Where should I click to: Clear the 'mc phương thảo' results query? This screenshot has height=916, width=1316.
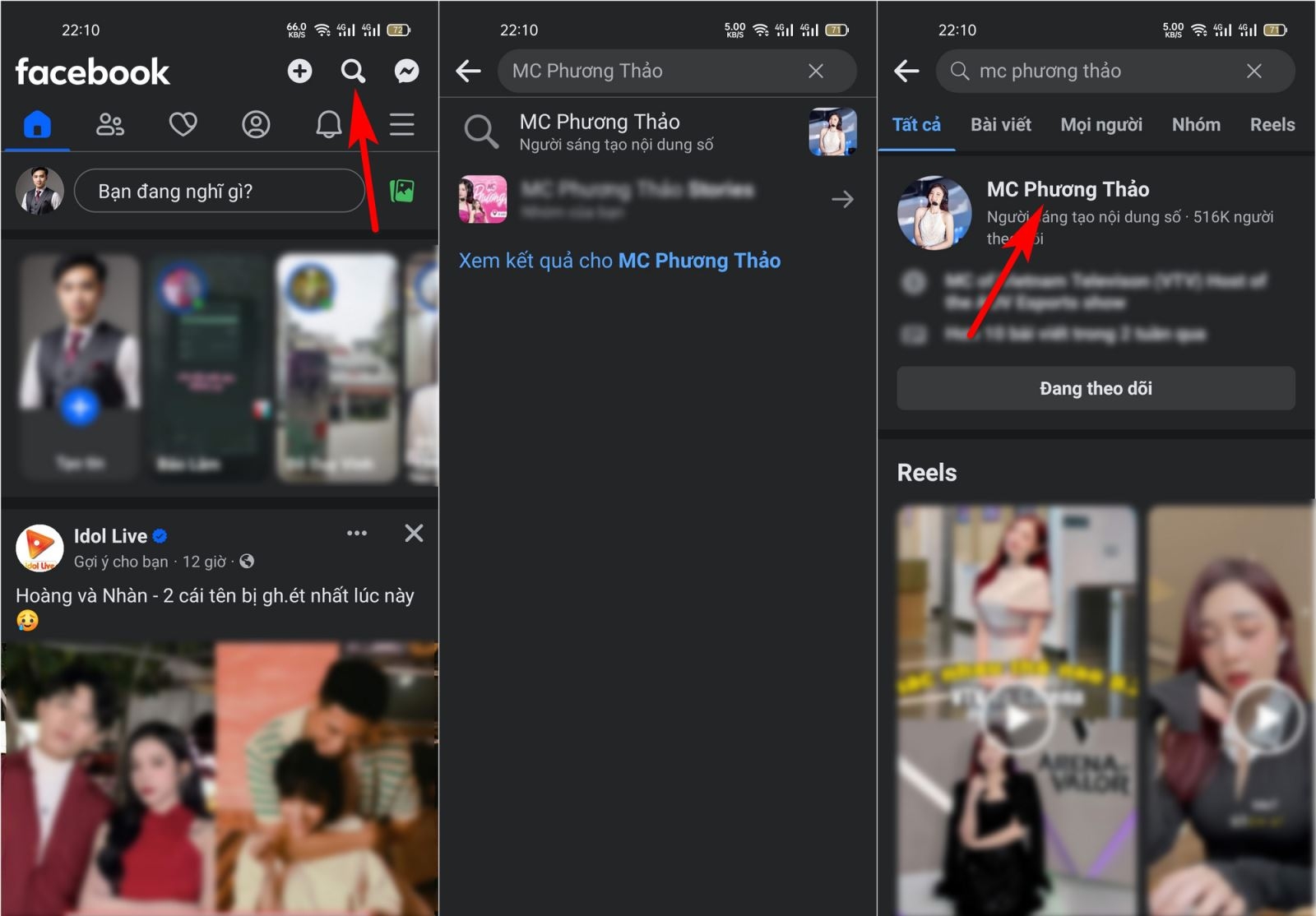(1254, 72)
